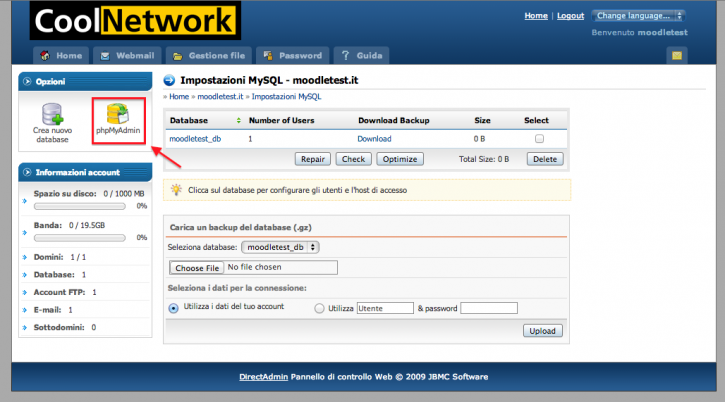Open the Home navigation tab
The image size is (725, 402).
click(61, 56)
